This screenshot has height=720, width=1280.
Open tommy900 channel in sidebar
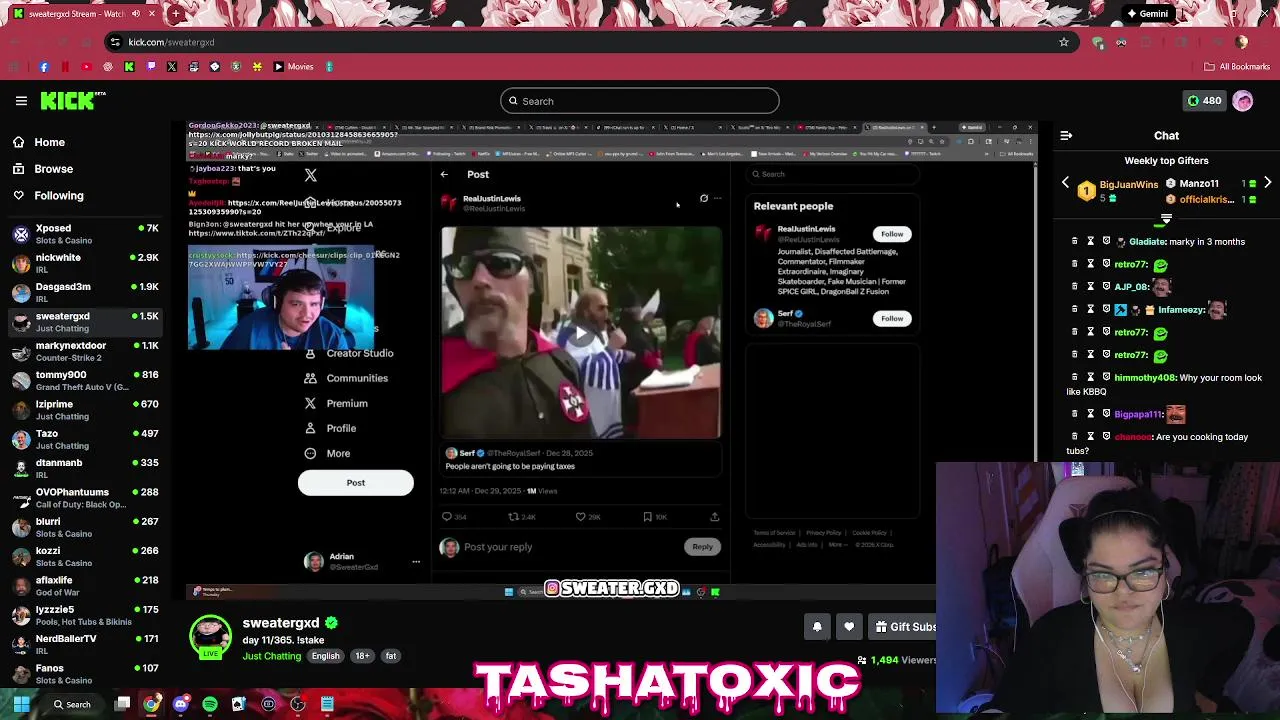(x=85, y=380)
